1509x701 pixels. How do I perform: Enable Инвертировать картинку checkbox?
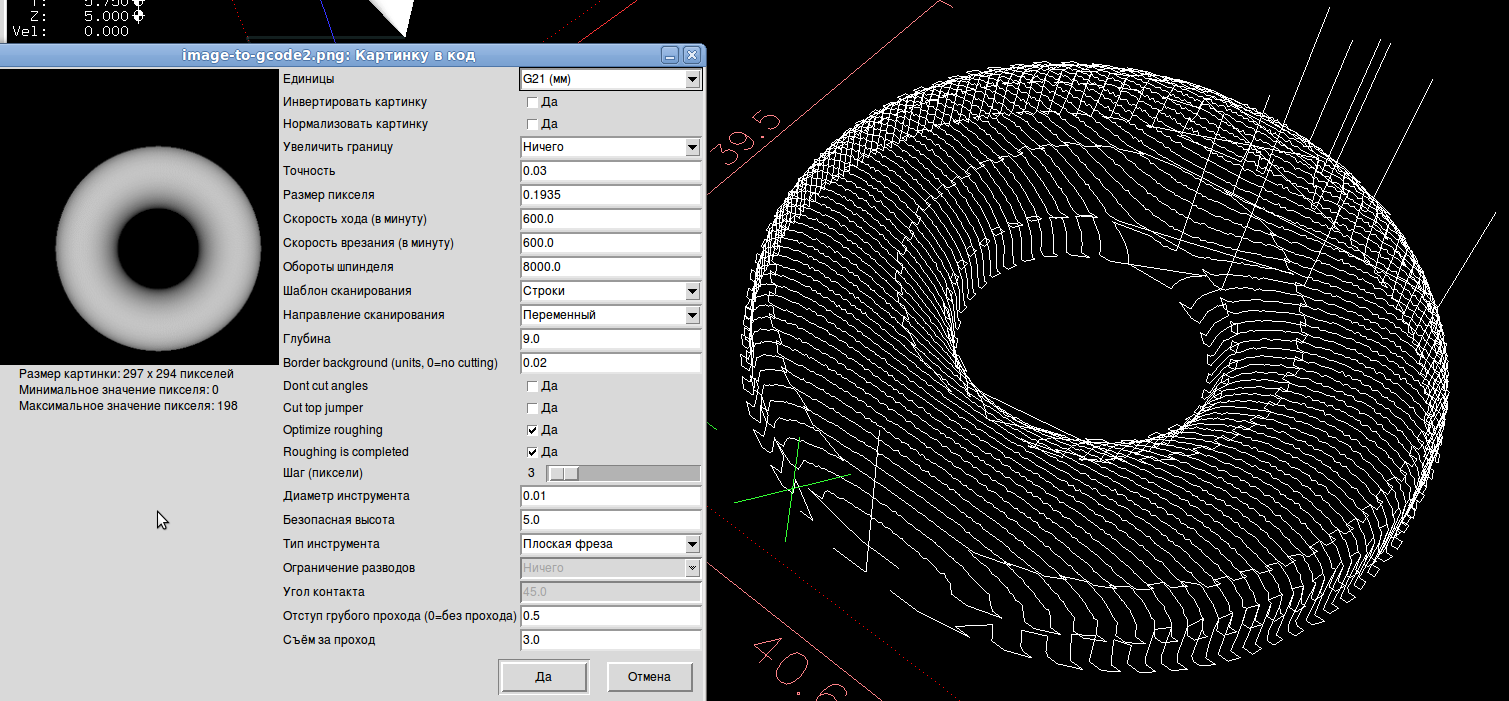(533, 102)
